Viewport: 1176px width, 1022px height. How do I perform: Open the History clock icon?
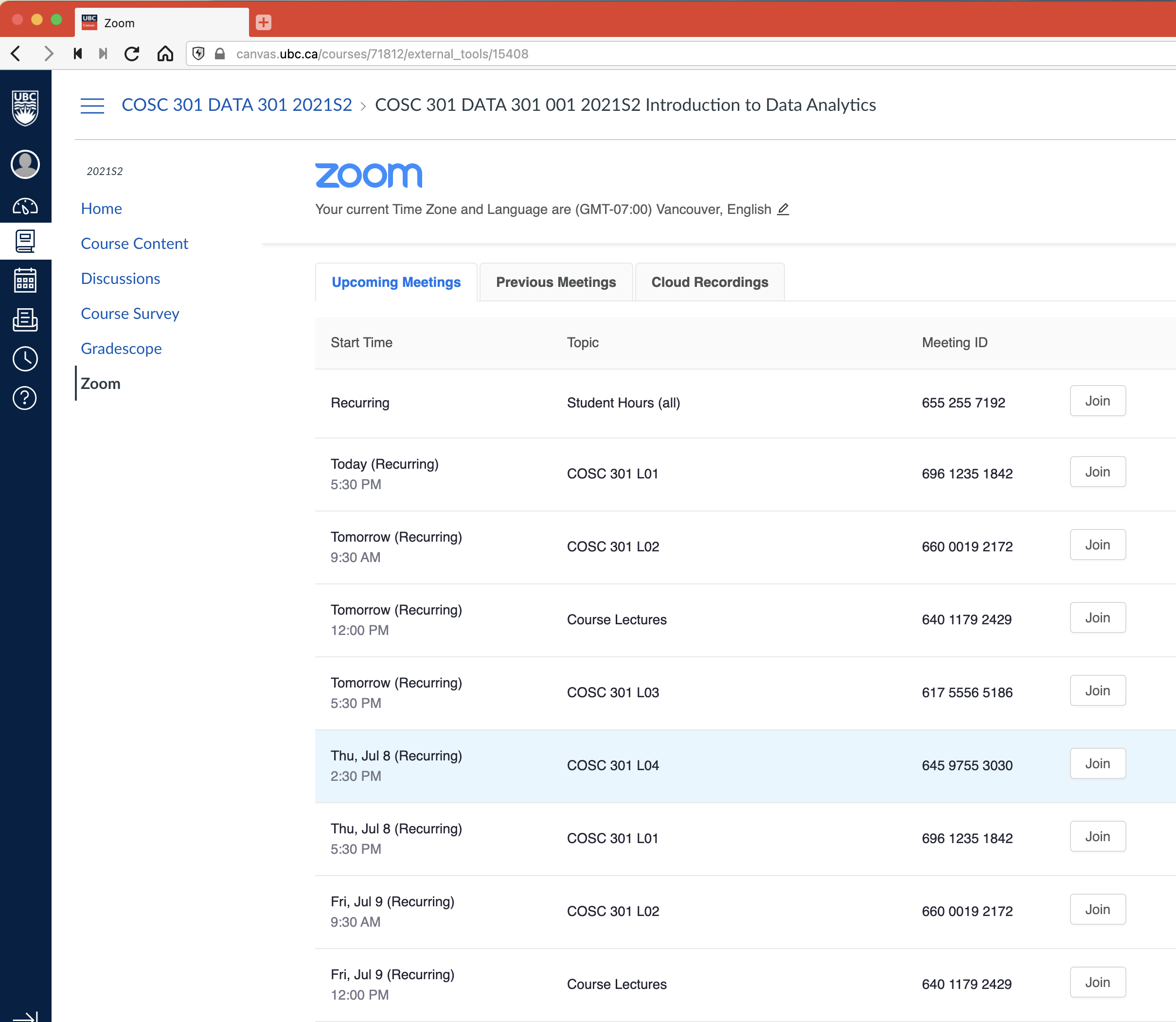25,359
